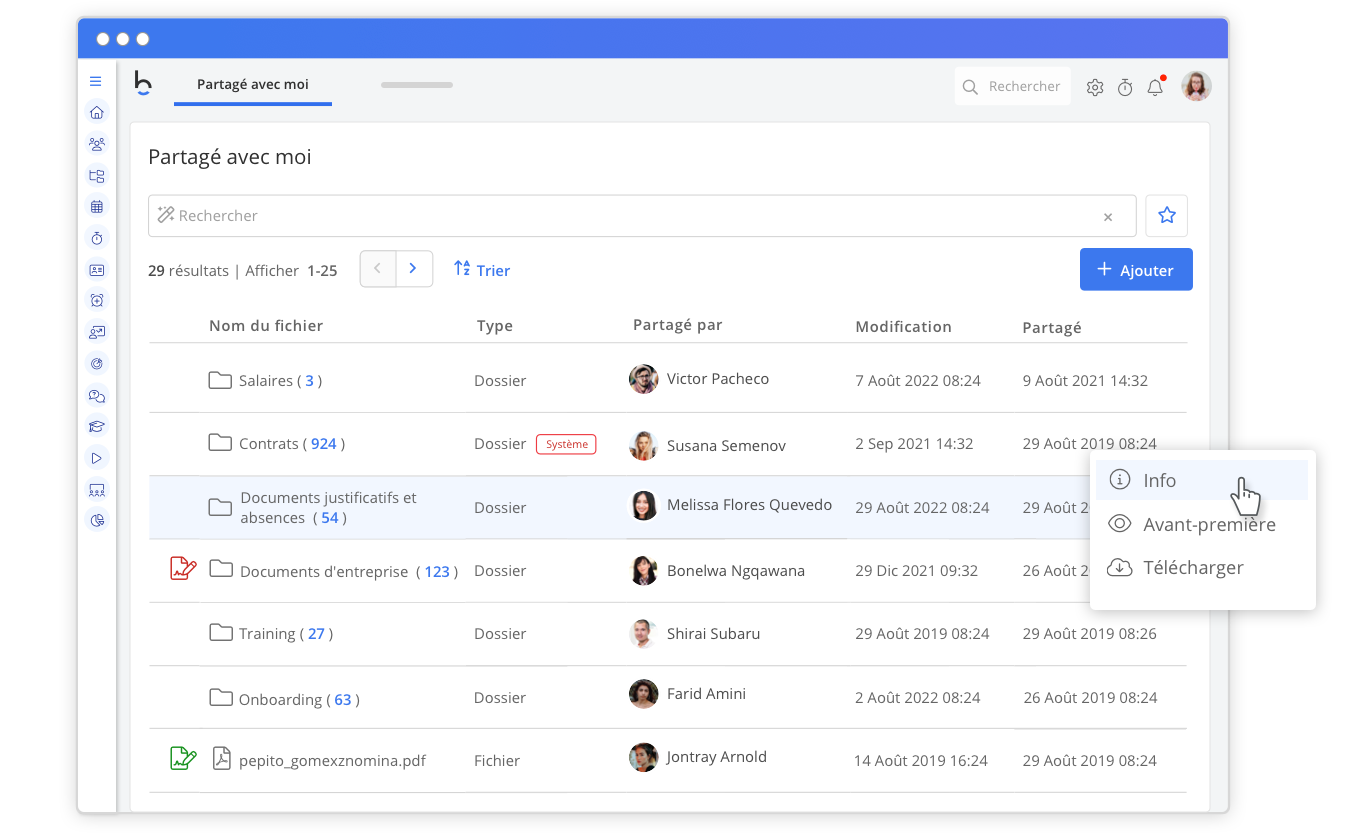1360x838 pixels.
Task: Open the Trier sort options
Action: click(482, 270)
